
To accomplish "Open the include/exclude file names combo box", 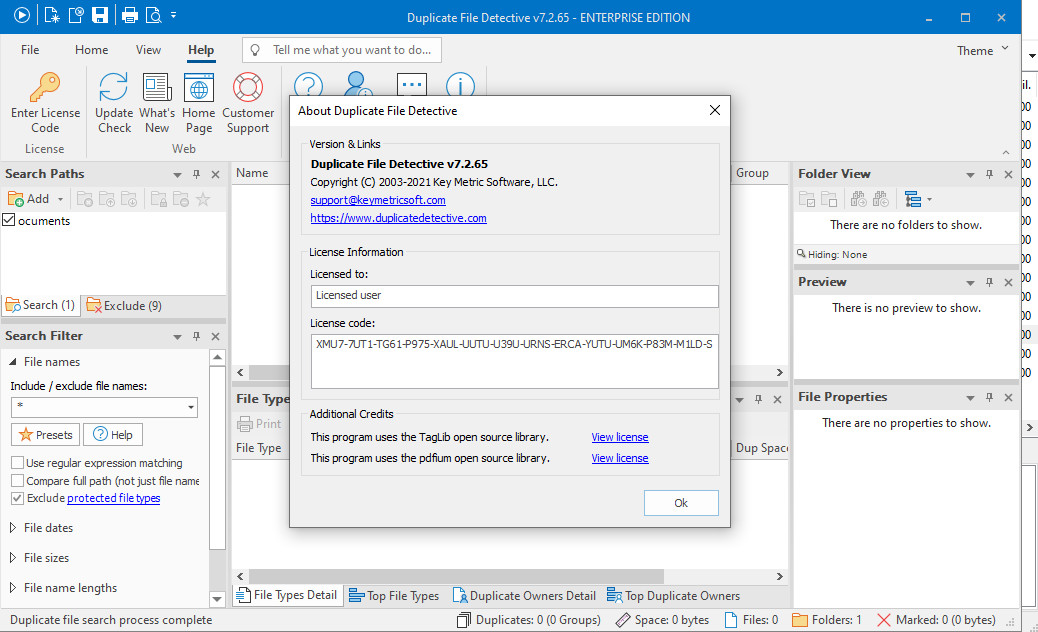I will (x=104, y=407).
